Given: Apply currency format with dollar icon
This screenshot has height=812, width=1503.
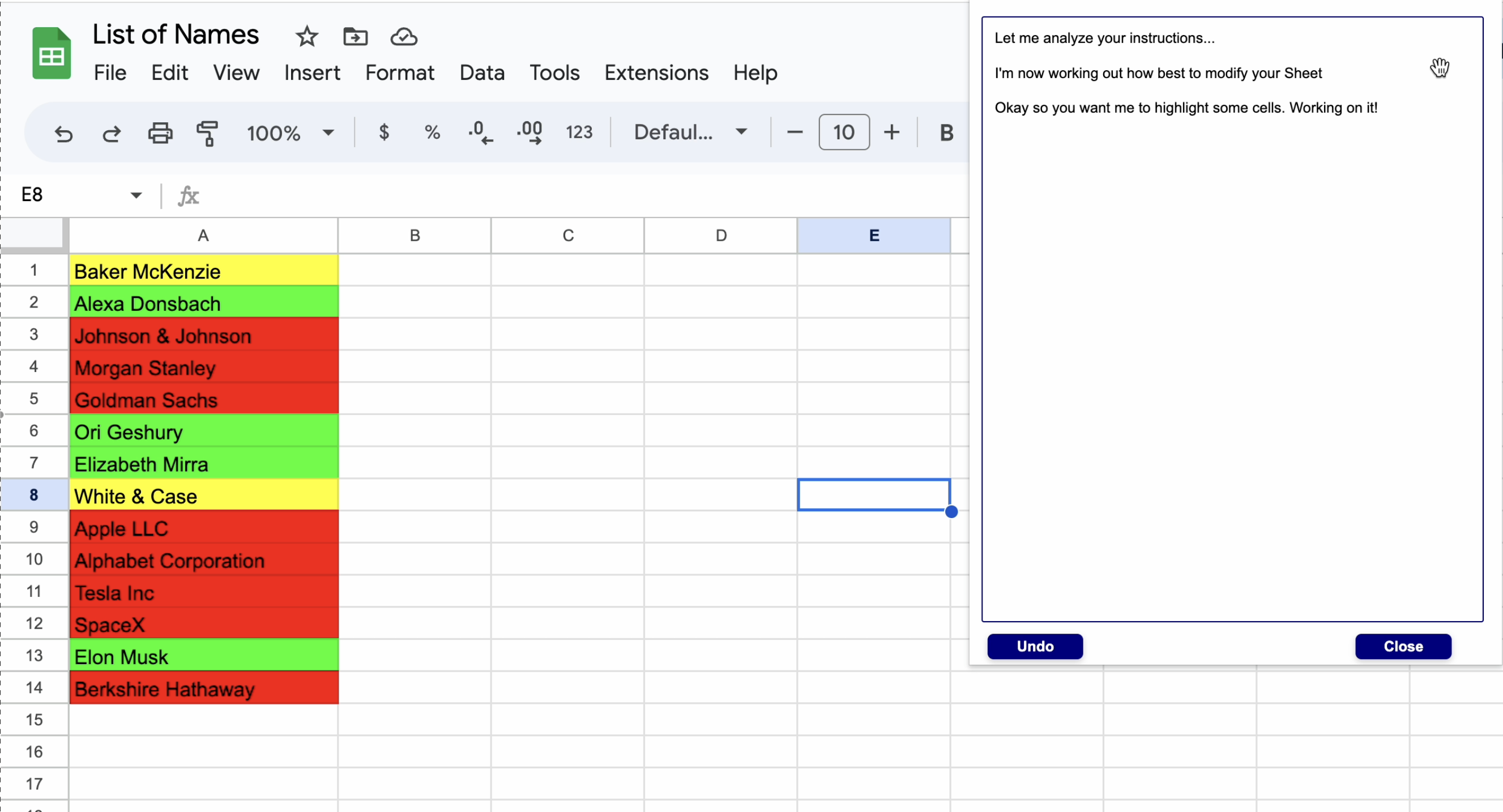Looking at the screenshot, I should point(383,133).
